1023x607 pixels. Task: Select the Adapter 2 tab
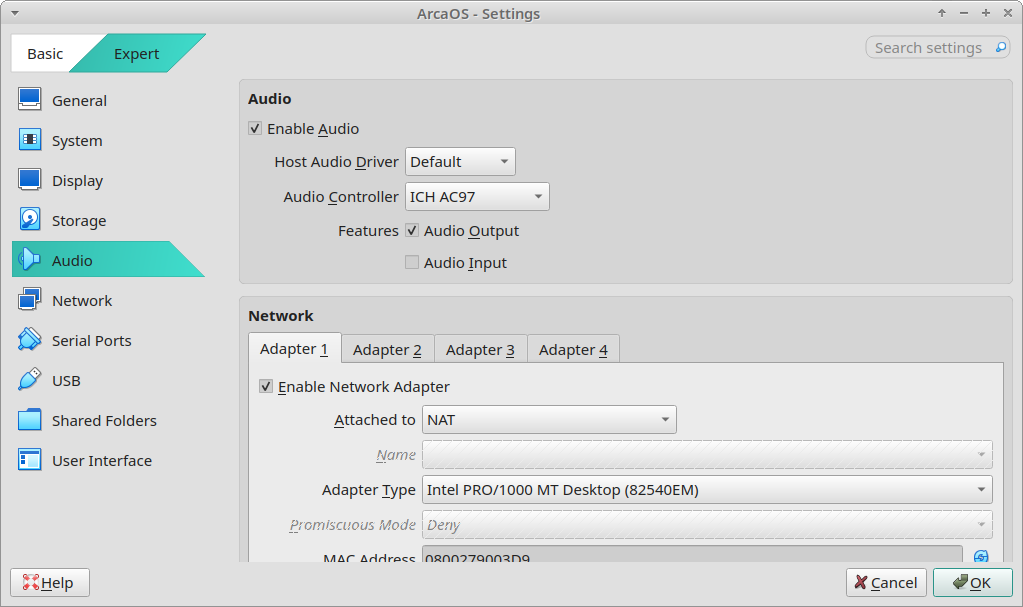tap(387, 350)
